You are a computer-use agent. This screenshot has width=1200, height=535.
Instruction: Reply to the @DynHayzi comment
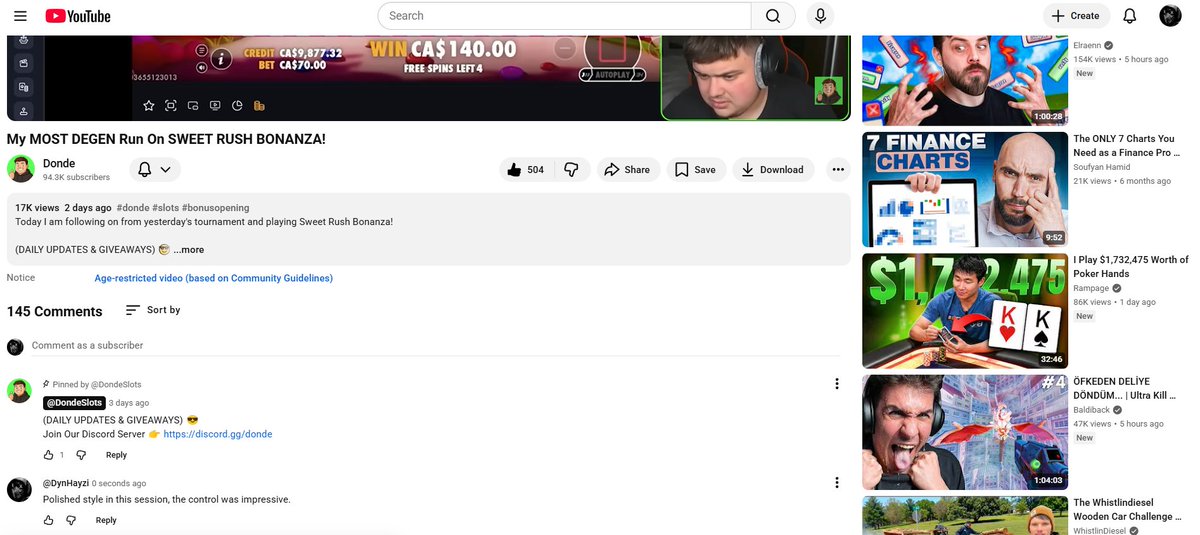point(106,520)
